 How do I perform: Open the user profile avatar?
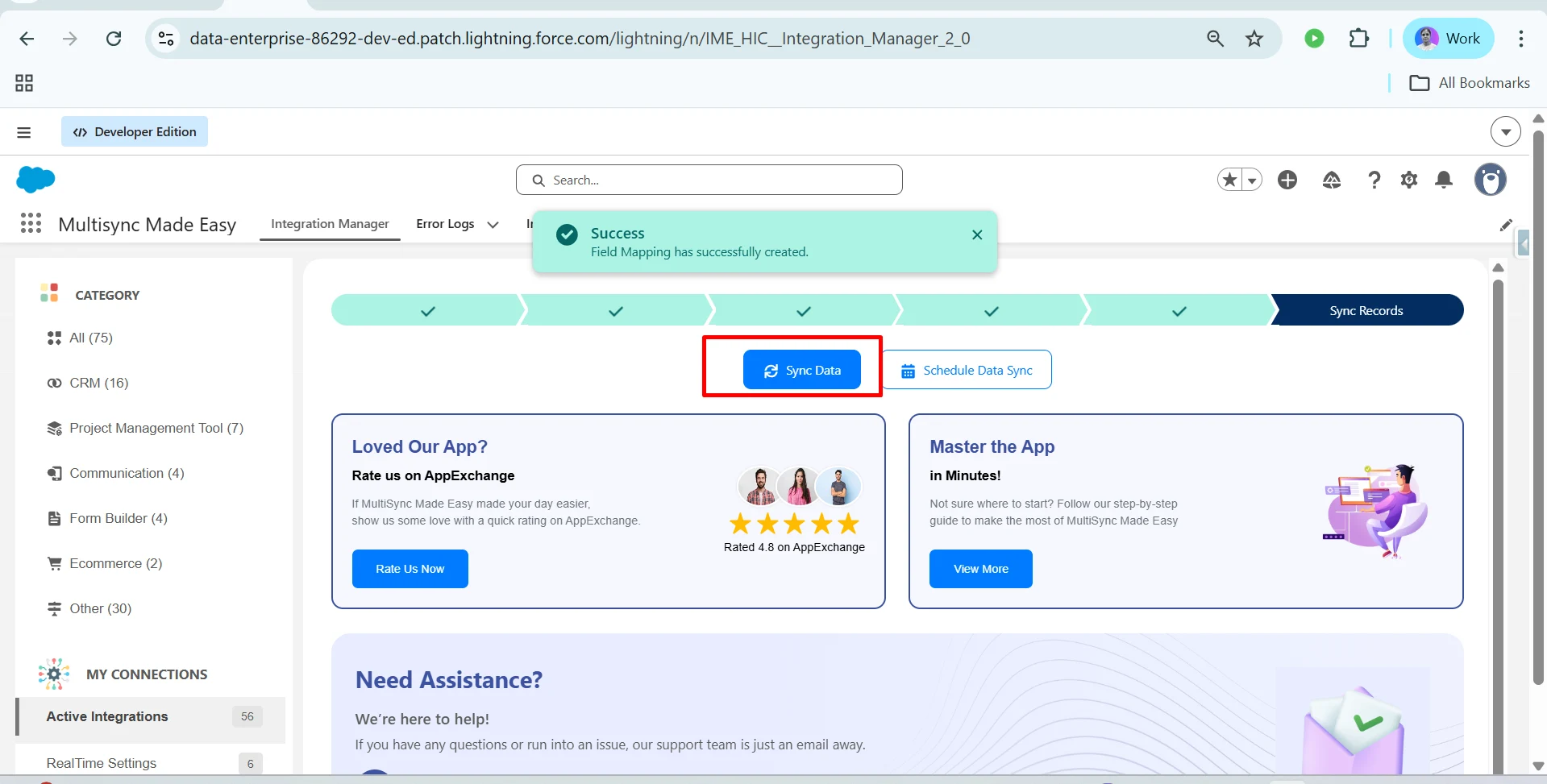pos(1491,179)
